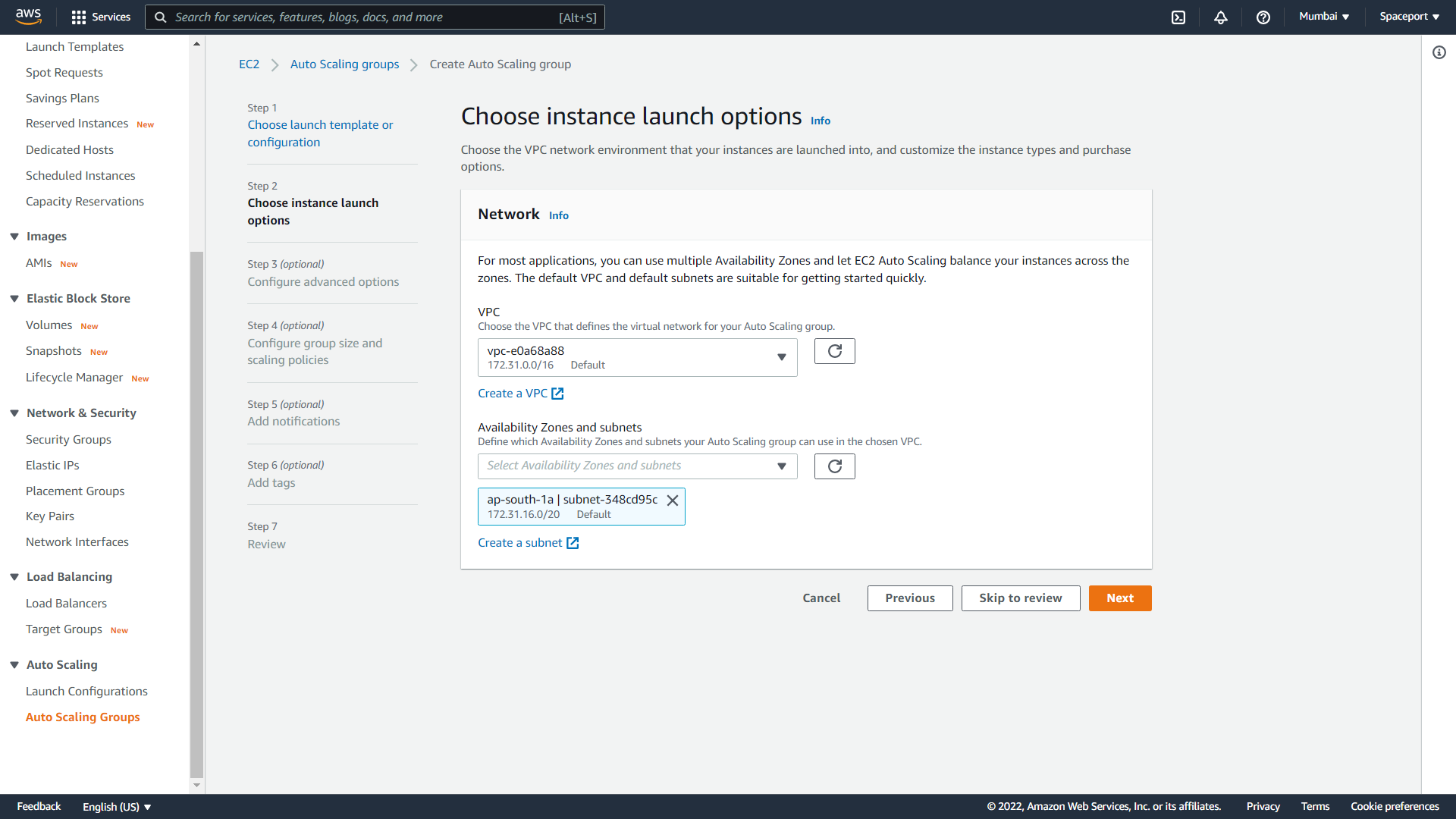Viewport: 1456px width, 819px height.
Task: Collapse the Elastic Block Store section
Action: coord(14,299)
